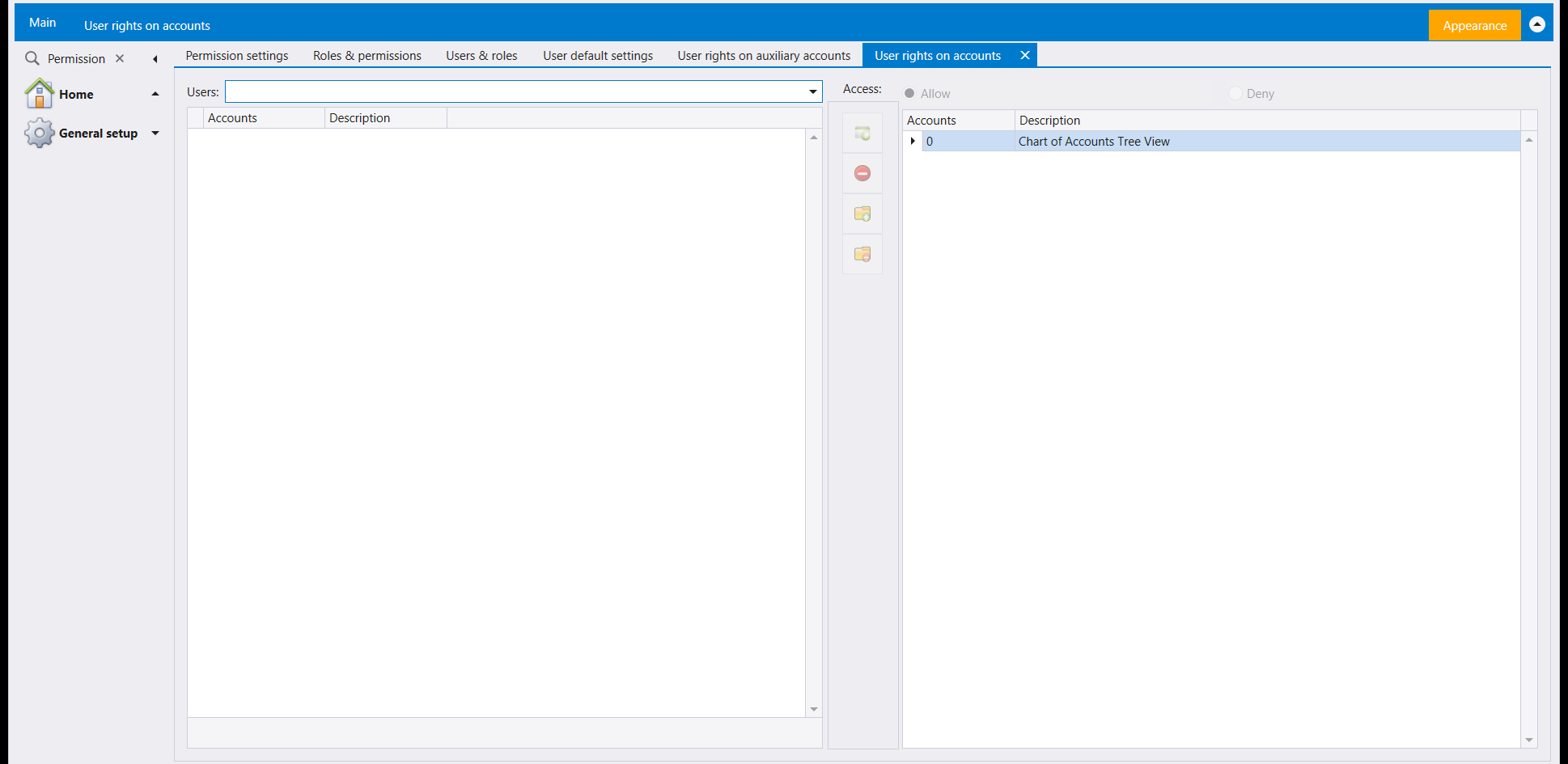
Task: Open the Users dropdown list
Action: (812, 91)
